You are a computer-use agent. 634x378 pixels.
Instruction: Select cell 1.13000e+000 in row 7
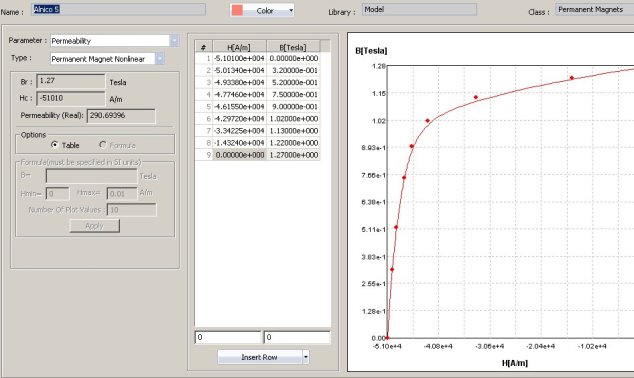[293, 131]
